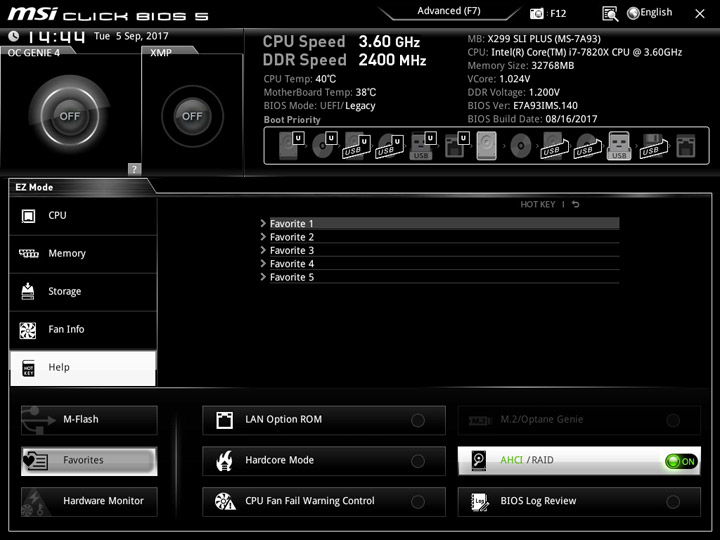720x540 pixels.
Task: Open the Fan Info section
Action: tap(83, 330)
